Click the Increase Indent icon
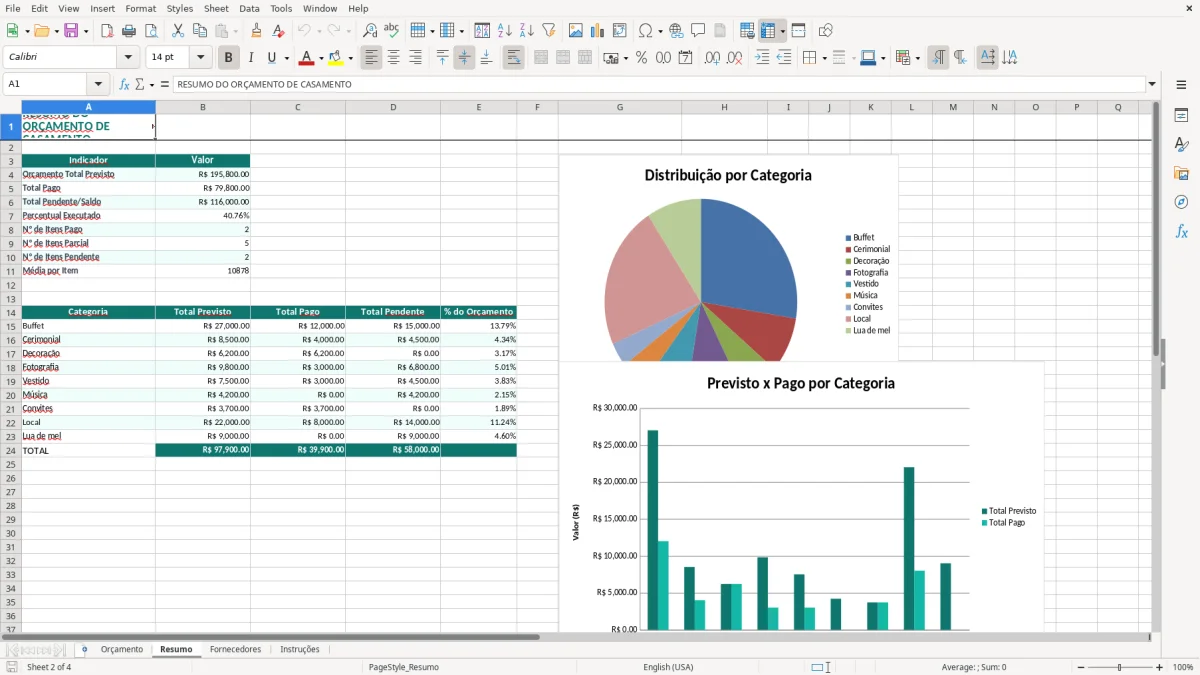1200x675 pixels. (x=762, y=58)
